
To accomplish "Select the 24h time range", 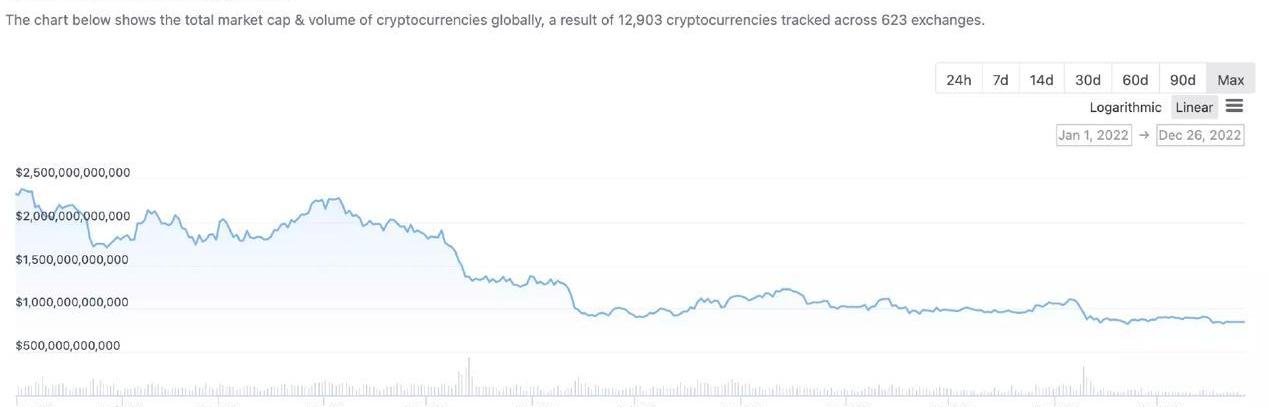I will [958, 80].
